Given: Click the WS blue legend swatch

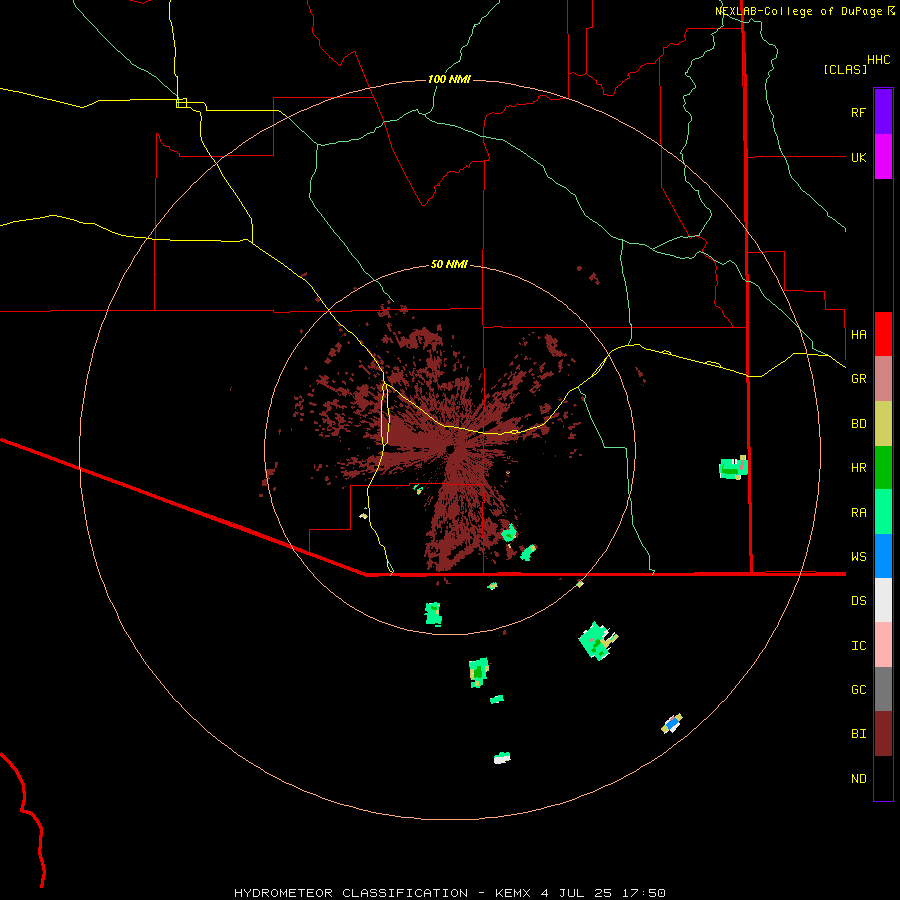Looking at the screenshot, I should [x=883, y=556].
